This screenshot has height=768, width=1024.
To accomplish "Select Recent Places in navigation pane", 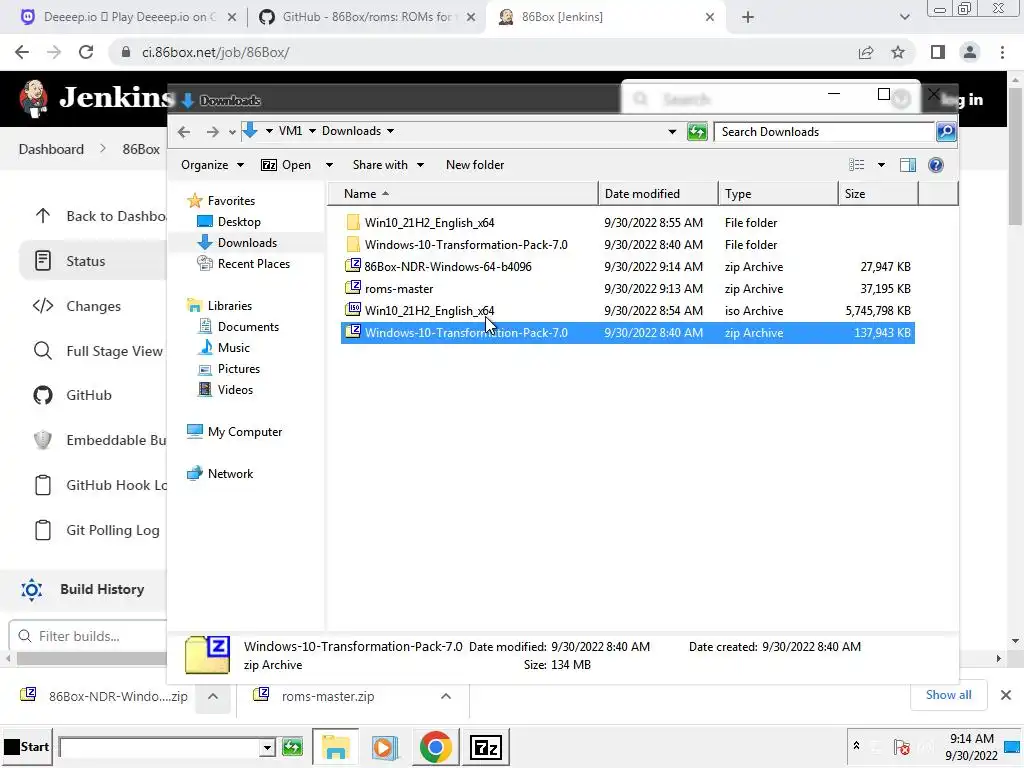I will tap(253, 264).
